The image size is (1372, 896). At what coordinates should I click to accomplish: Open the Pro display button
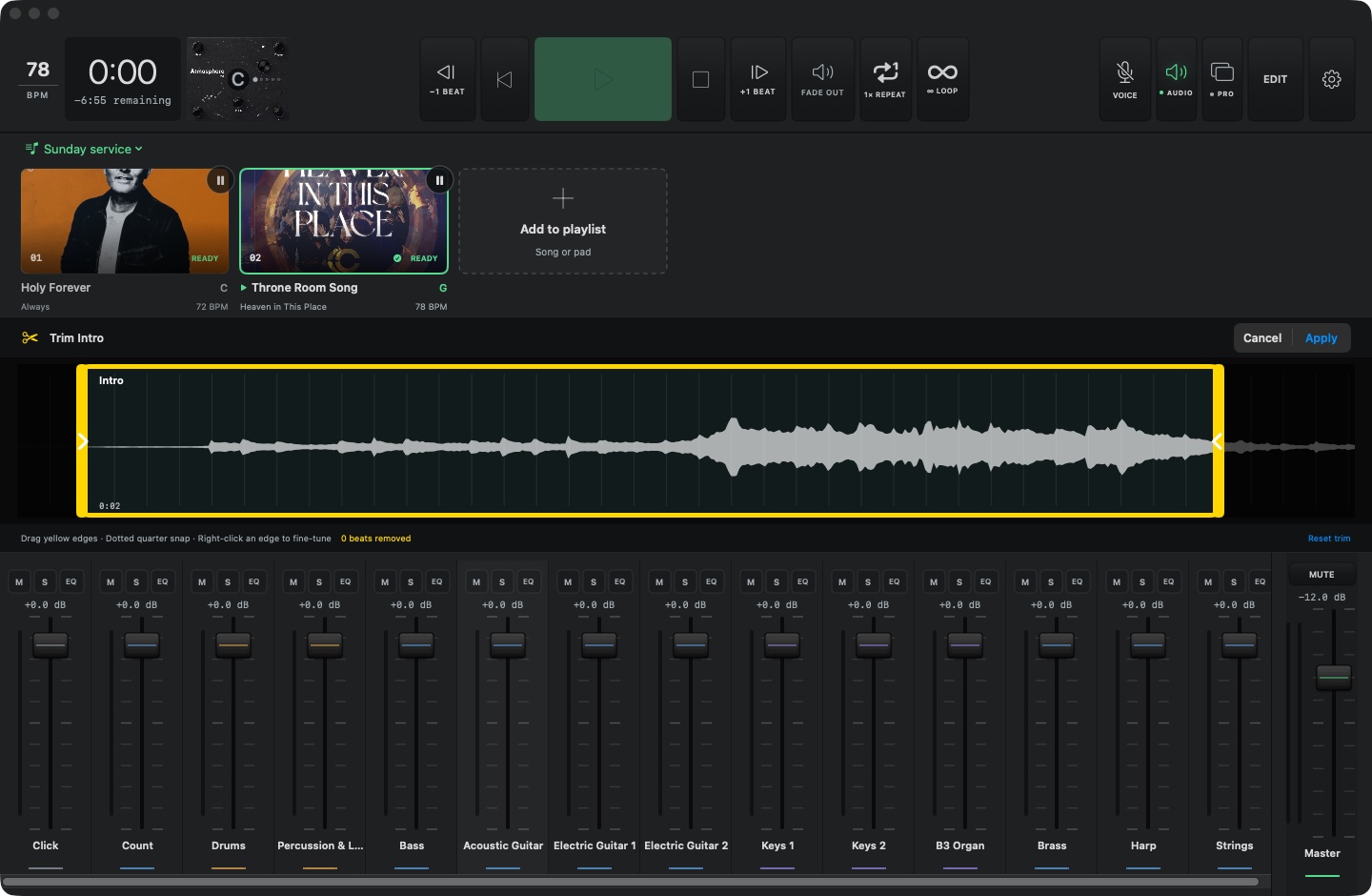1222,79
